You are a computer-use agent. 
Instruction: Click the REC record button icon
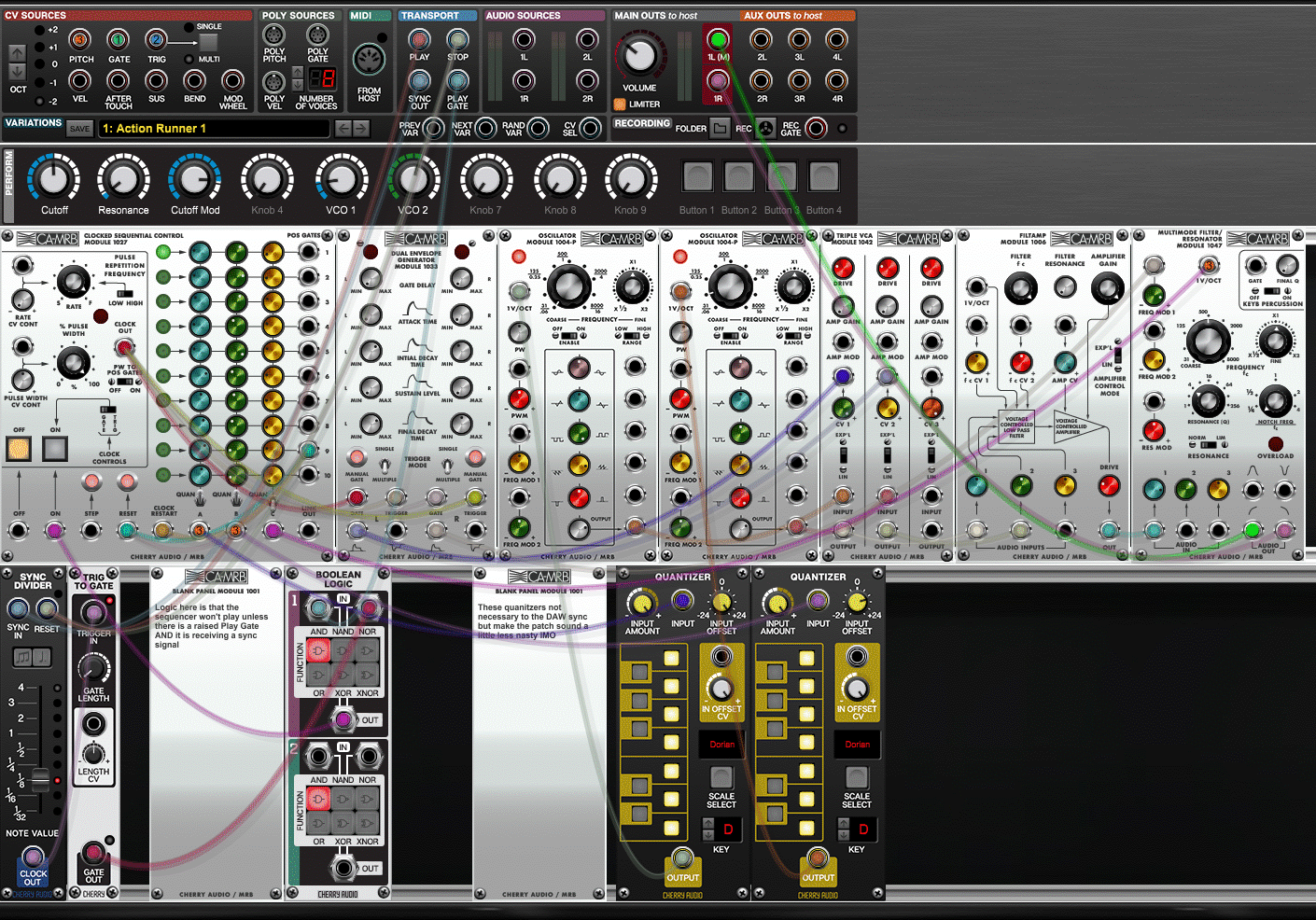coord(765,128)
